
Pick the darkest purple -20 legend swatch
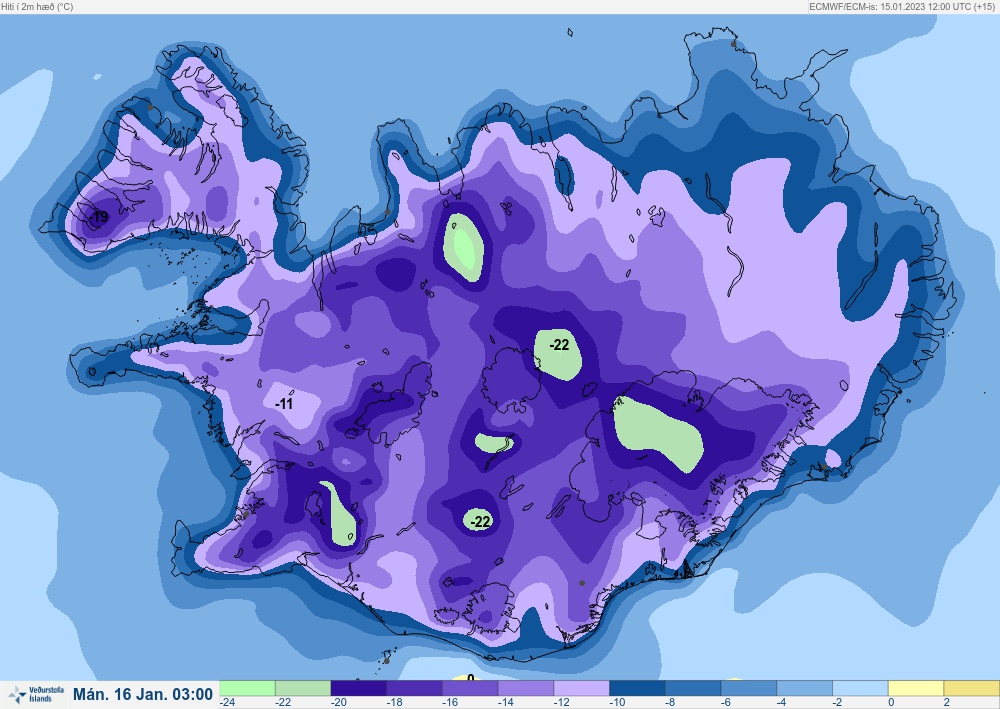click(x=358, y=688)
